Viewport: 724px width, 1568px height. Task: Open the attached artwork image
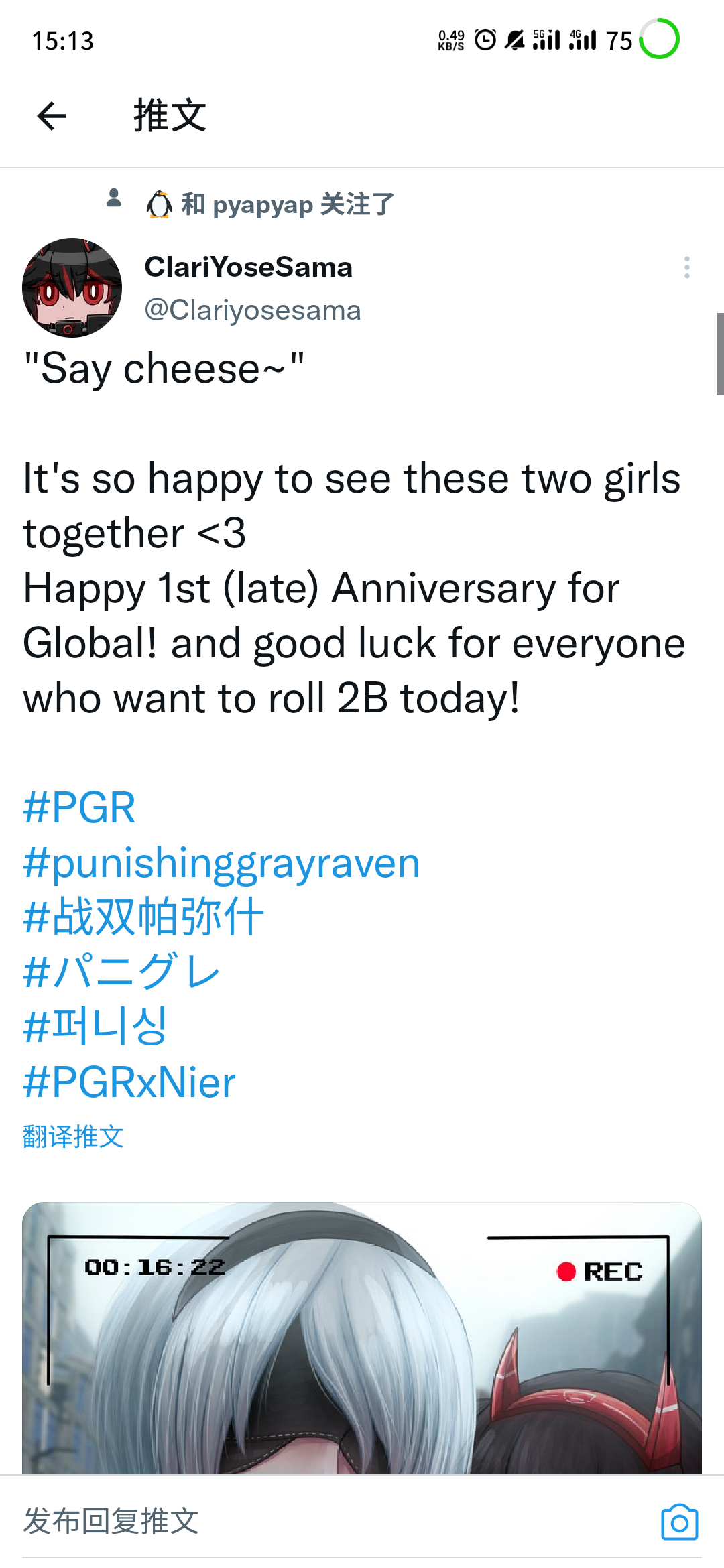click(362, 1337)
